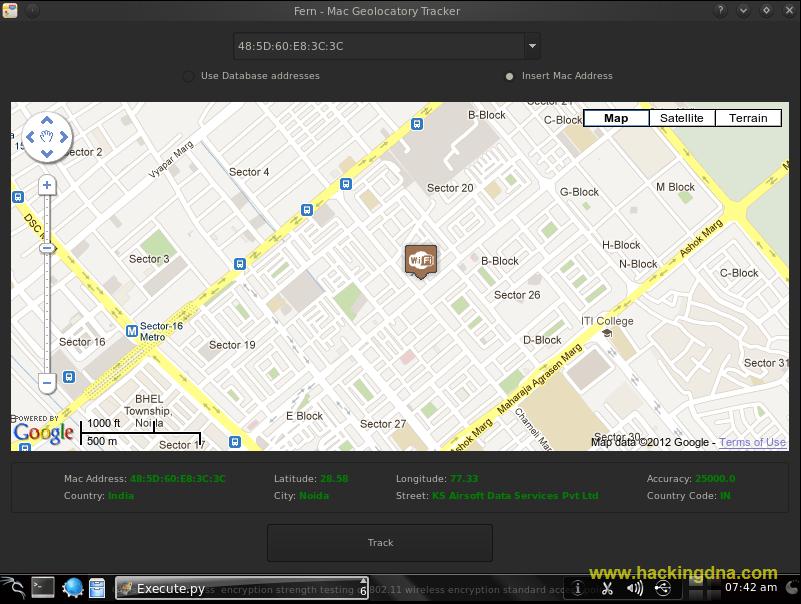Image resolution: width=801 pixels, height=604 pixels.
Task: Click the Sector 20 map label
Action: [450, 188]
